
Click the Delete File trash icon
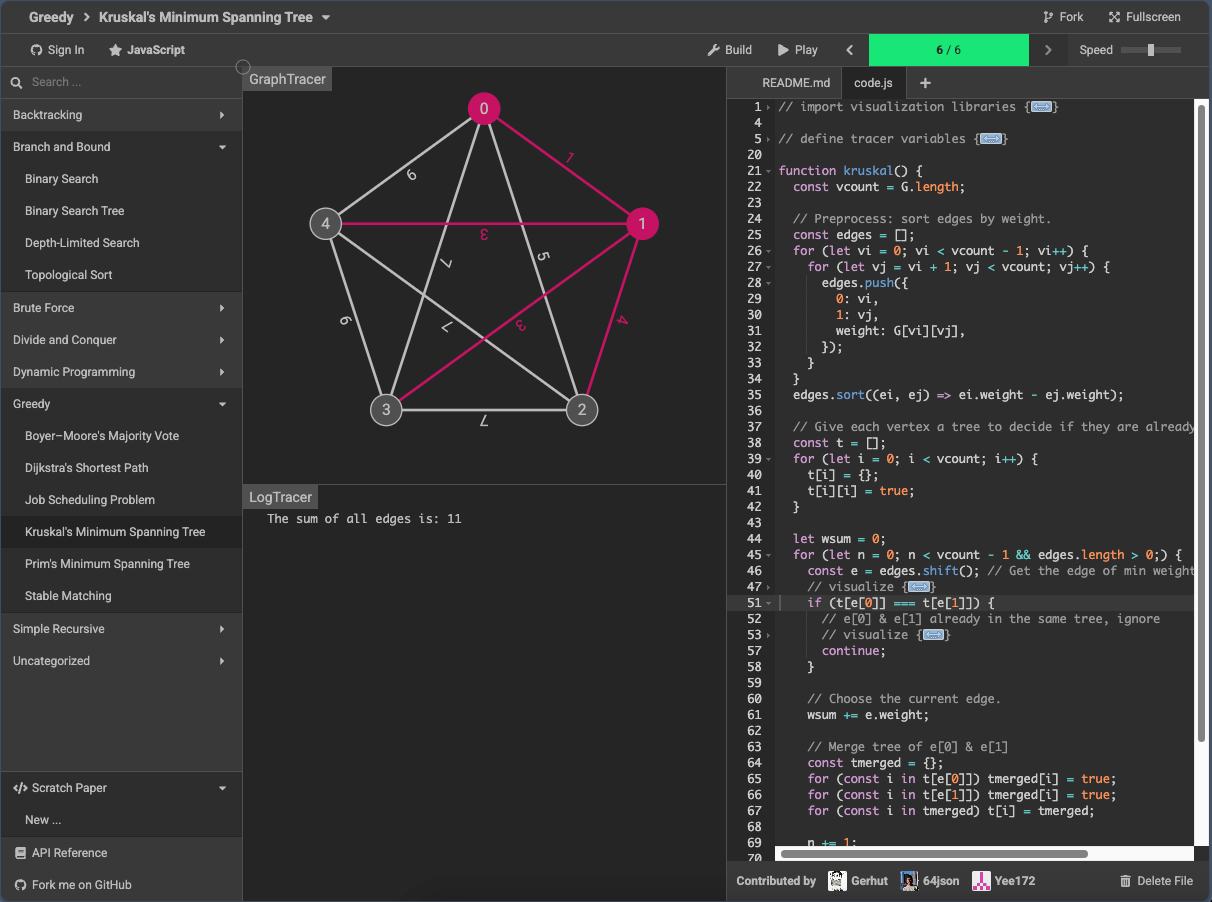coord(1125,881)
